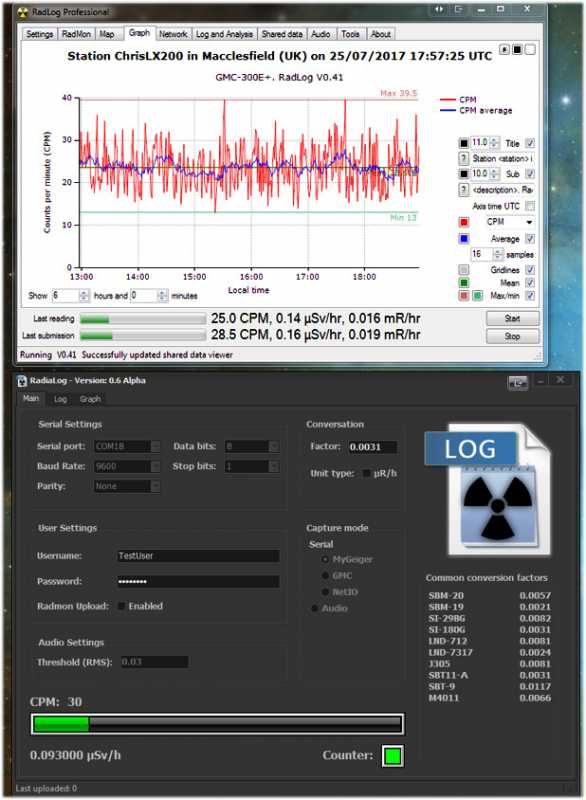The image size is (586, 800).
Task: Switch to the Map tab
Action: pyautogui.click(x=107, y=34)
